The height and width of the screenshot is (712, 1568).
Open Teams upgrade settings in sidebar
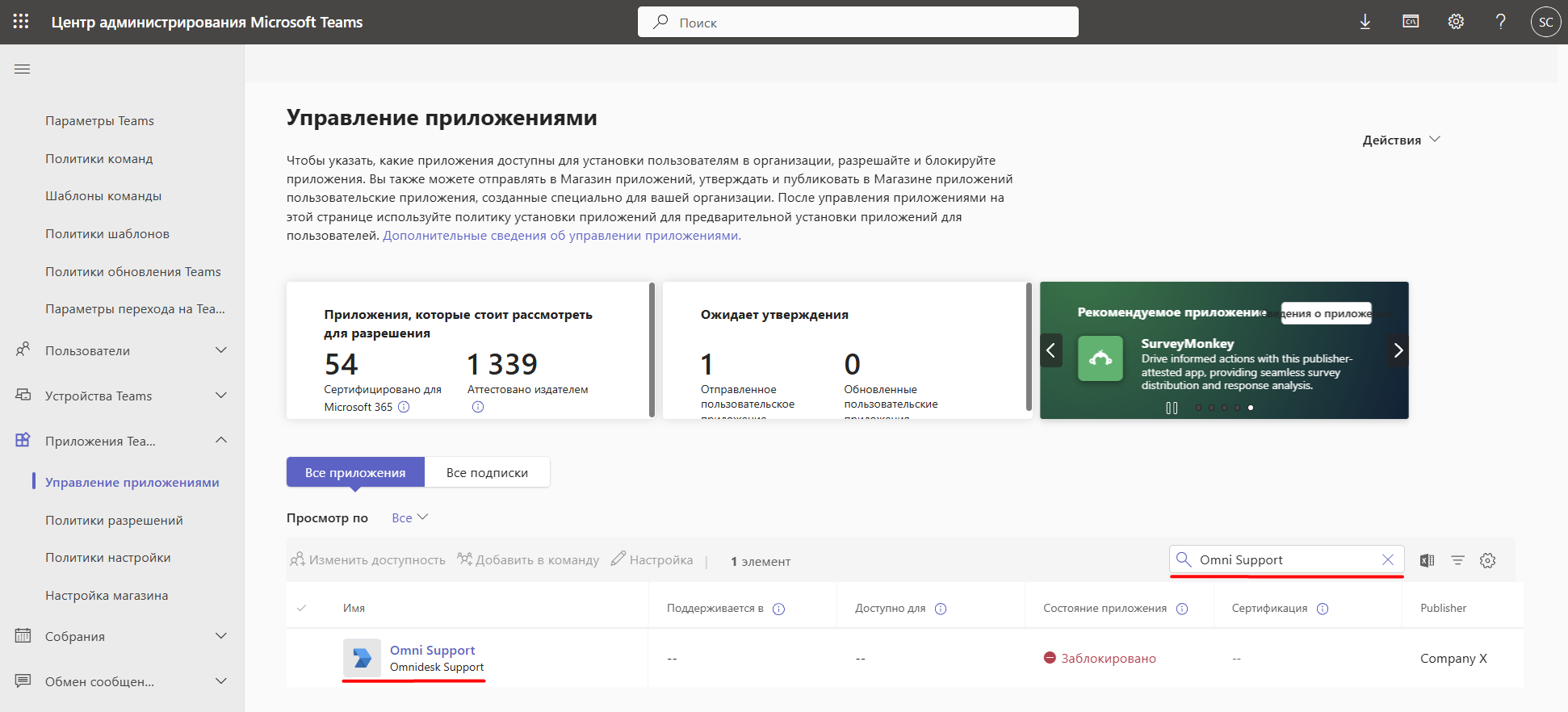(x=135, y=309)
